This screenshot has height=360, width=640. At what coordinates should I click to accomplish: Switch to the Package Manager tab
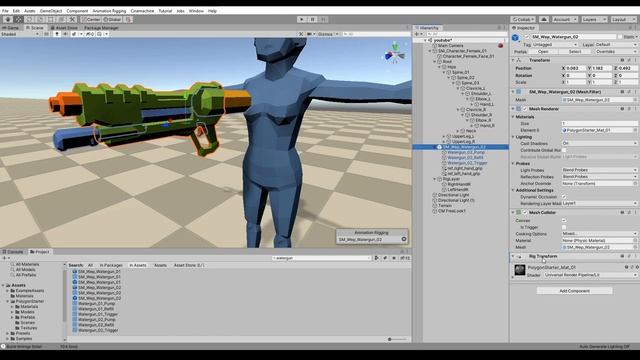click(101, 28)
